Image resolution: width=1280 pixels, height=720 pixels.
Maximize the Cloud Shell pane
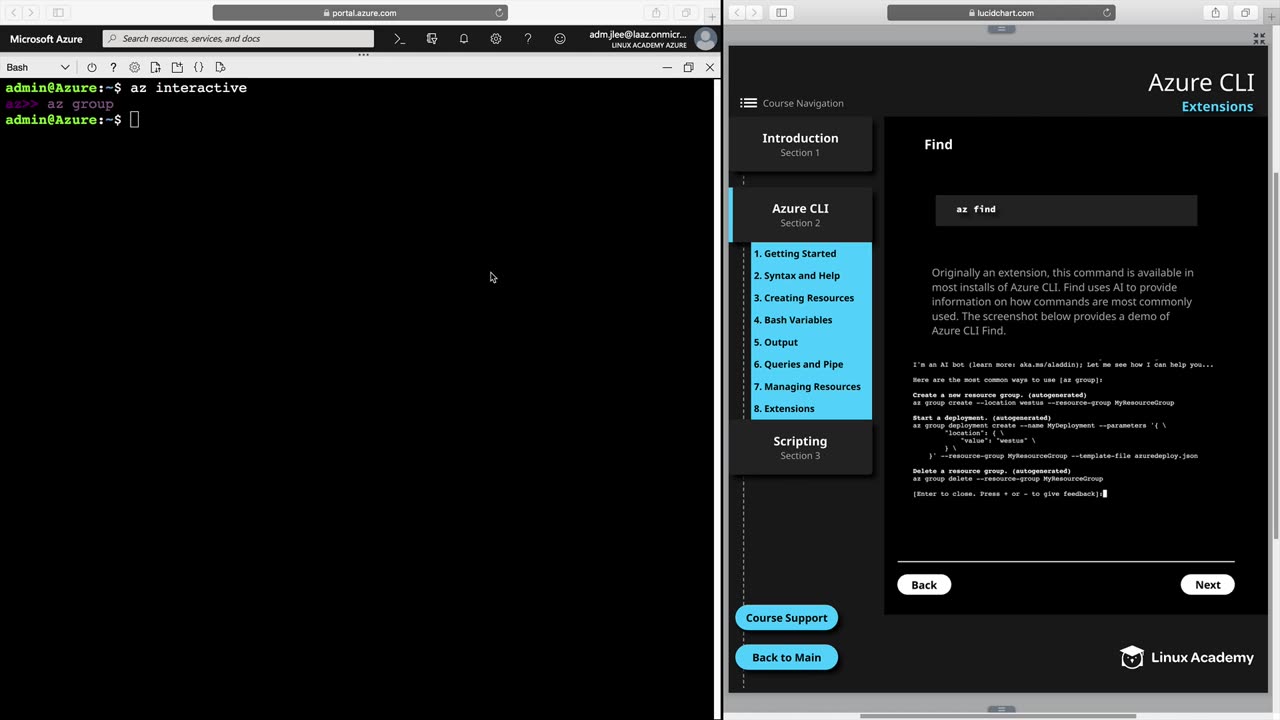coord(688,67)
